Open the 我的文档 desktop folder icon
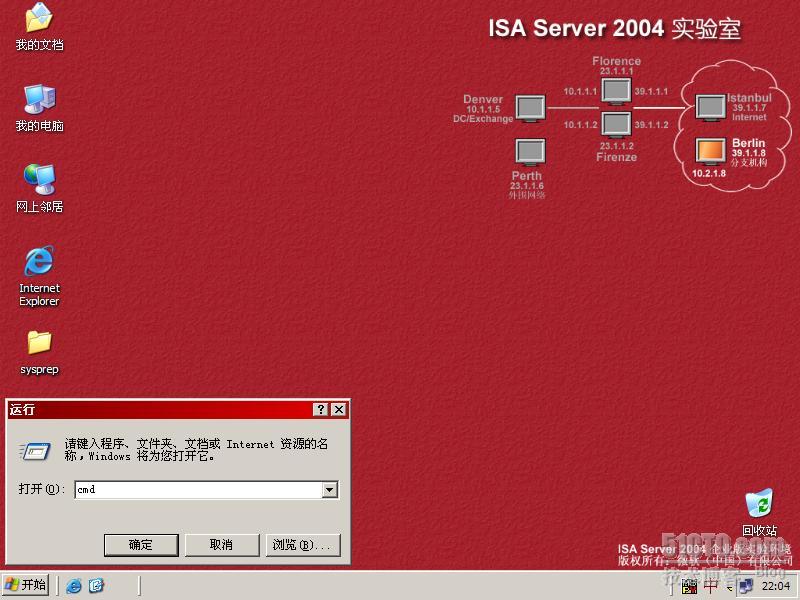Image resolution: width=800 pixels, height=600 pixels. (39, 27)
